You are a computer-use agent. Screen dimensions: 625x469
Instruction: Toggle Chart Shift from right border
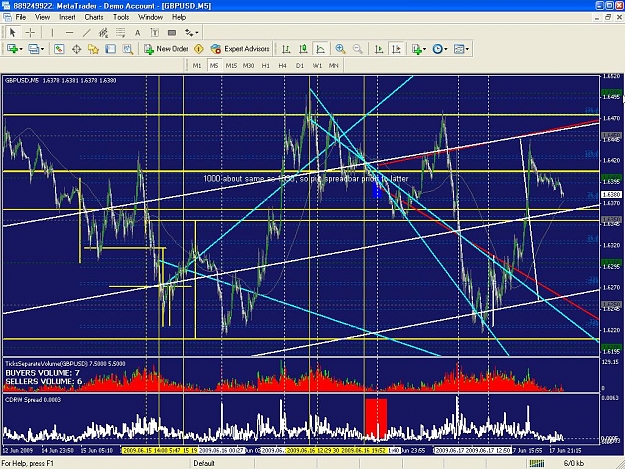[x=396, y=49]
